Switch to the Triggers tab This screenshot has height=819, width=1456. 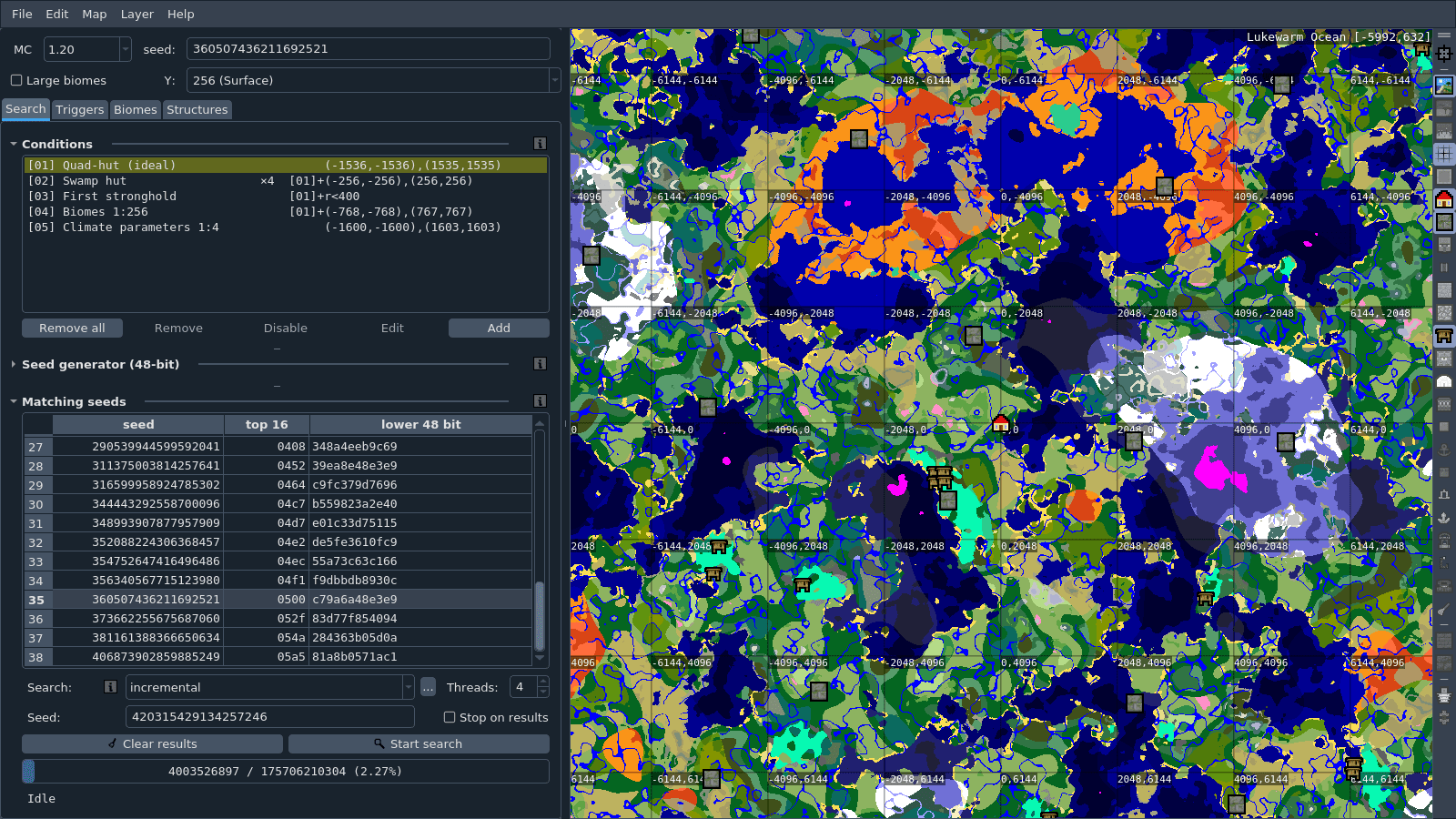click(80, 109)
